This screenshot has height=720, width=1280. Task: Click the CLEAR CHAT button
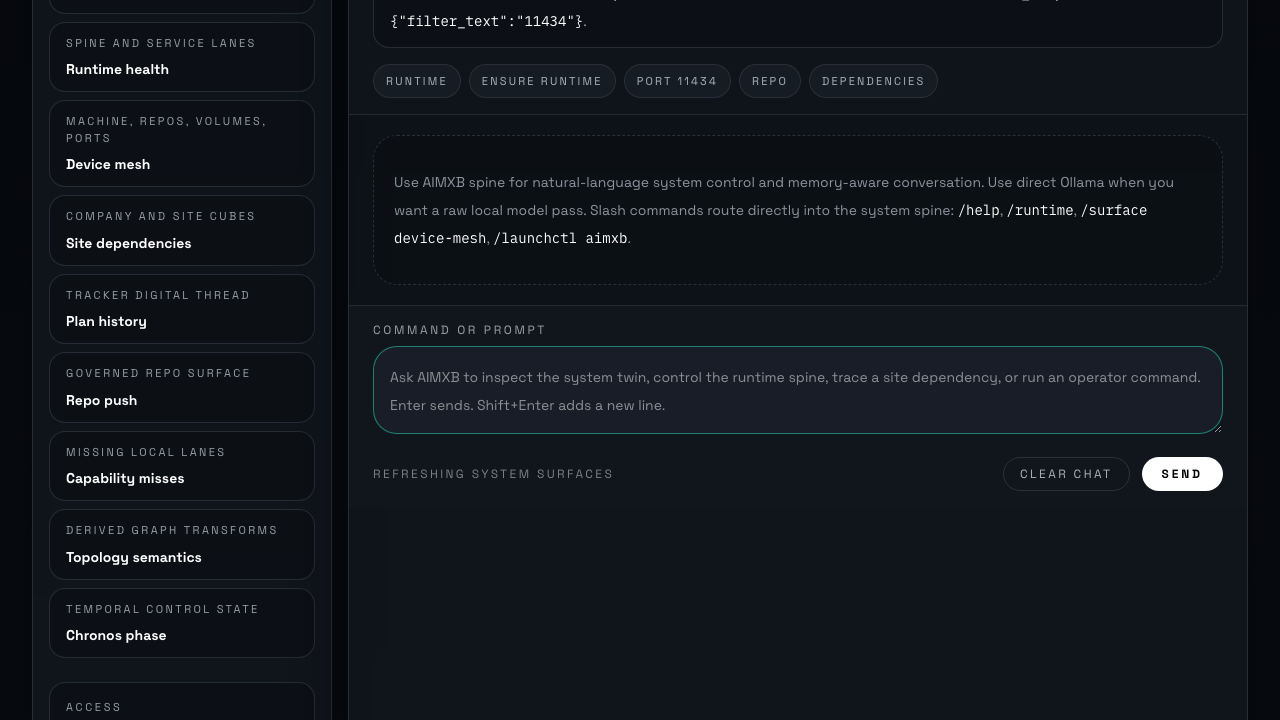coord(1066,474)
